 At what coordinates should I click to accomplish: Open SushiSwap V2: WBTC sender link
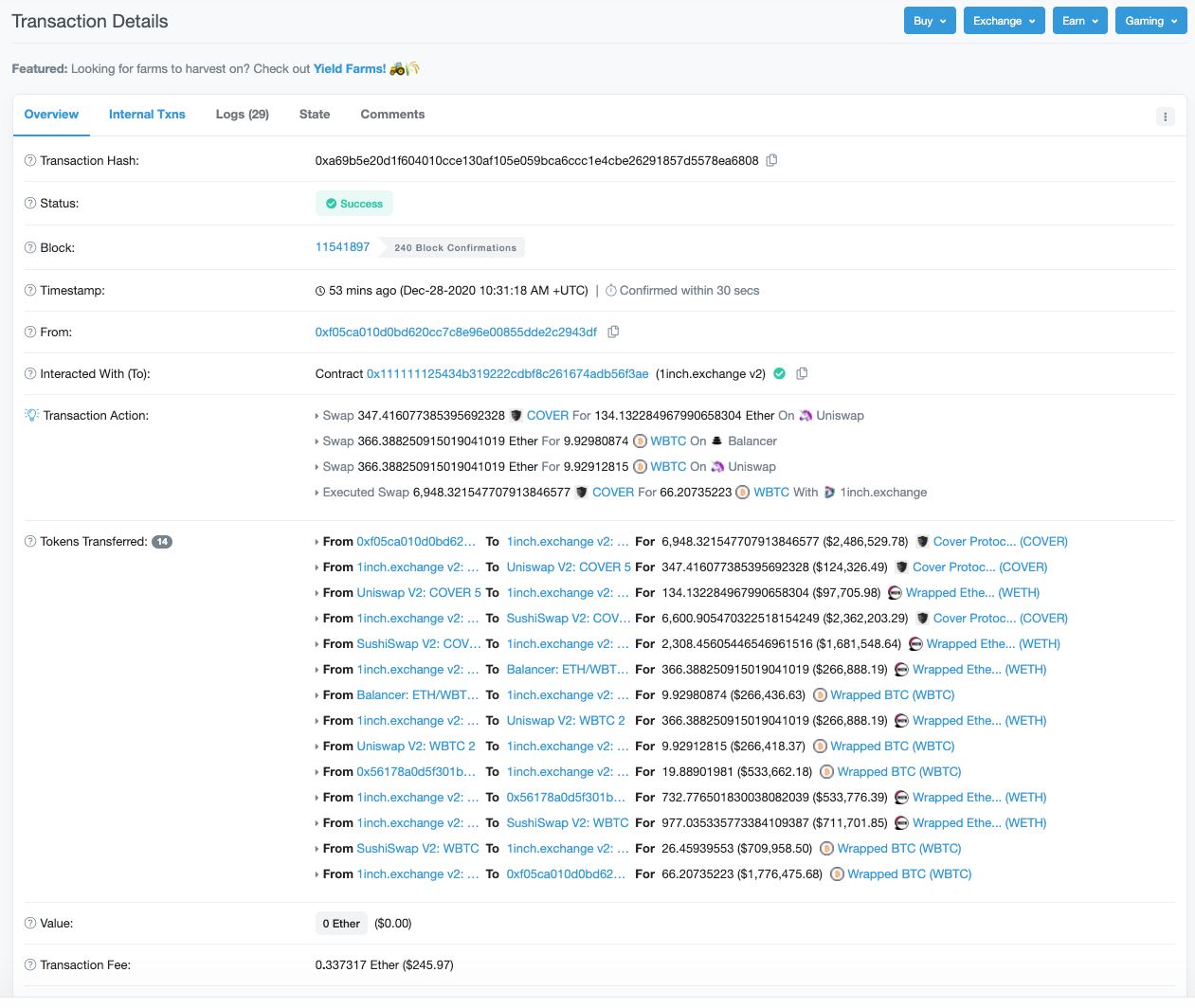[x=418, y=849]
